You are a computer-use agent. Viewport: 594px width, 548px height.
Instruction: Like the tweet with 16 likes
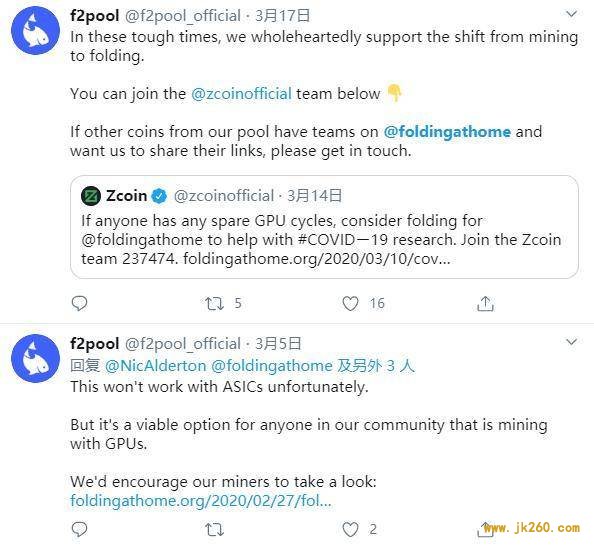pyautogui.click(x=350, y=303)
